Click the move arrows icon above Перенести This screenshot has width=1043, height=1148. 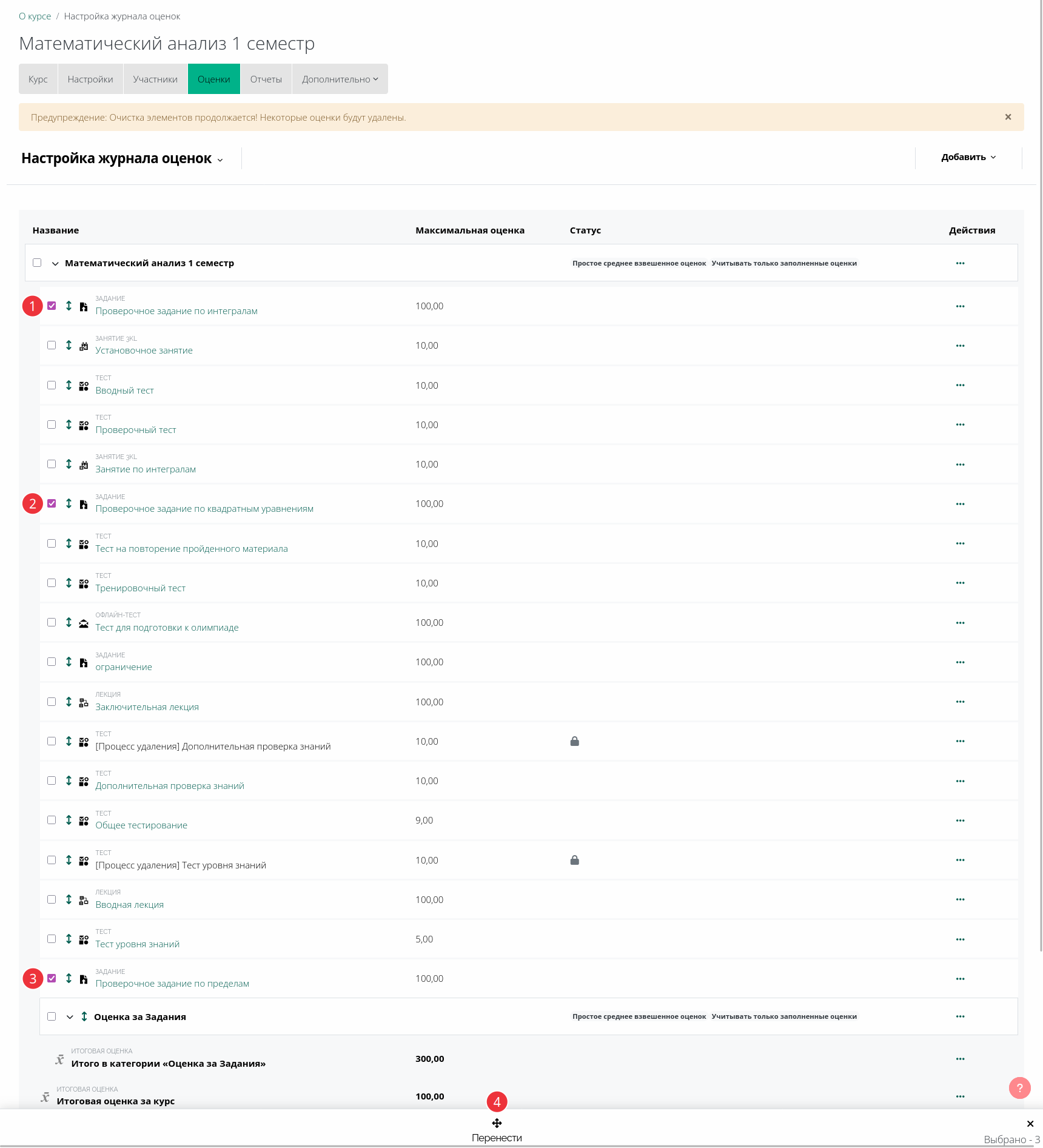click(x=497, y=1123)
